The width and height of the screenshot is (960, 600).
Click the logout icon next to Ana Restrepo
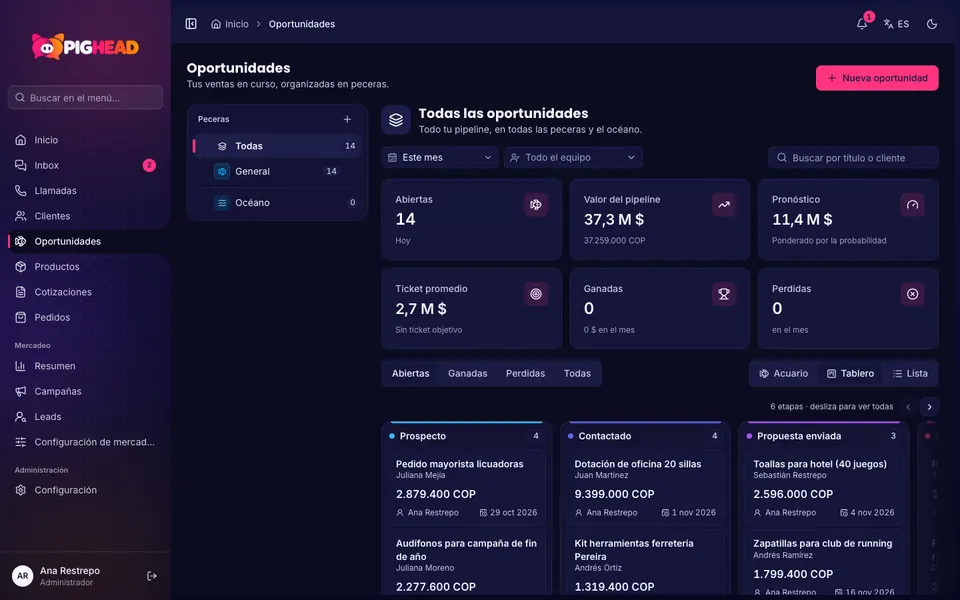(x=152, y=576)
